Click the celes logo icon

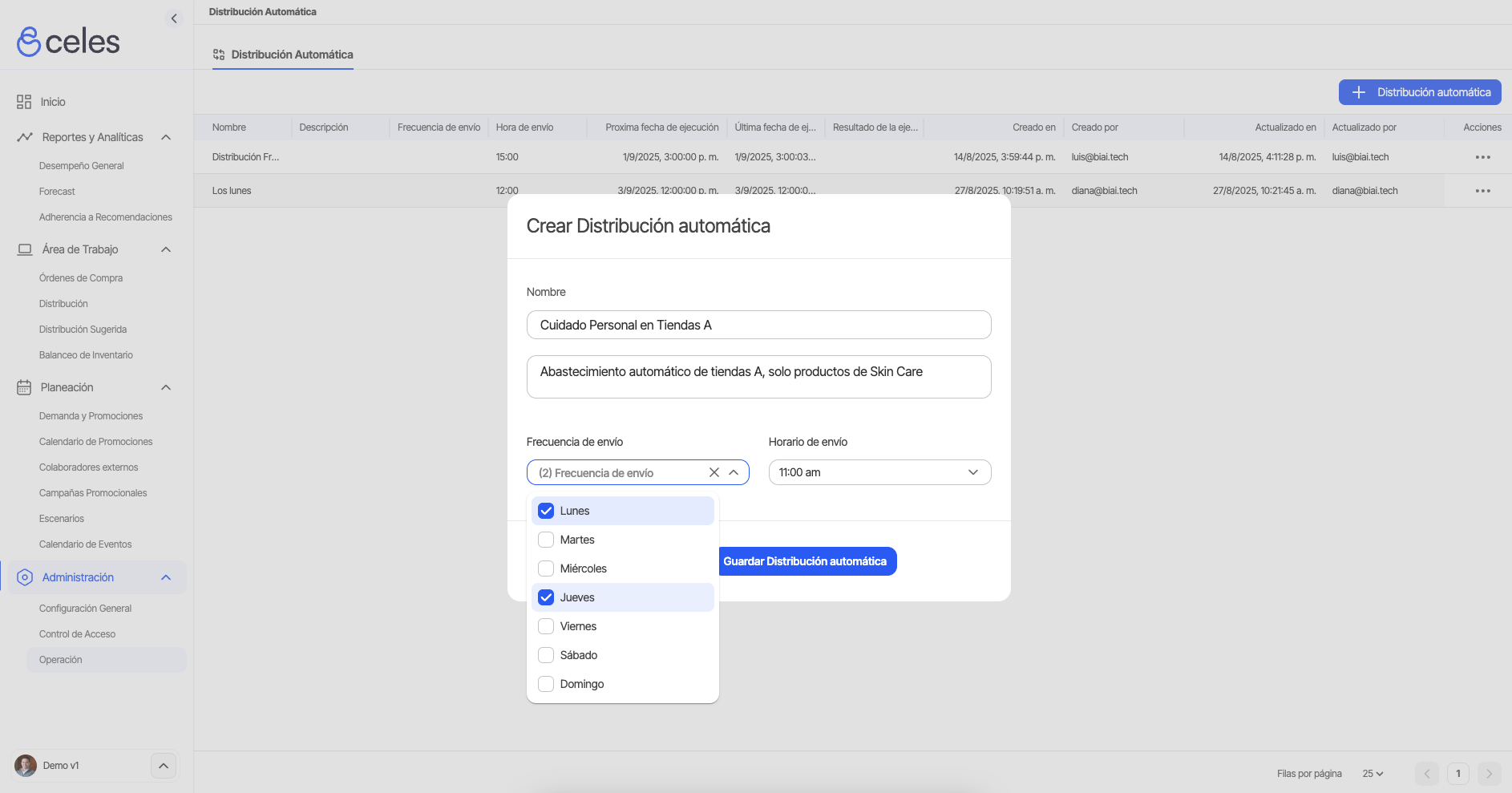pos(29,42)
